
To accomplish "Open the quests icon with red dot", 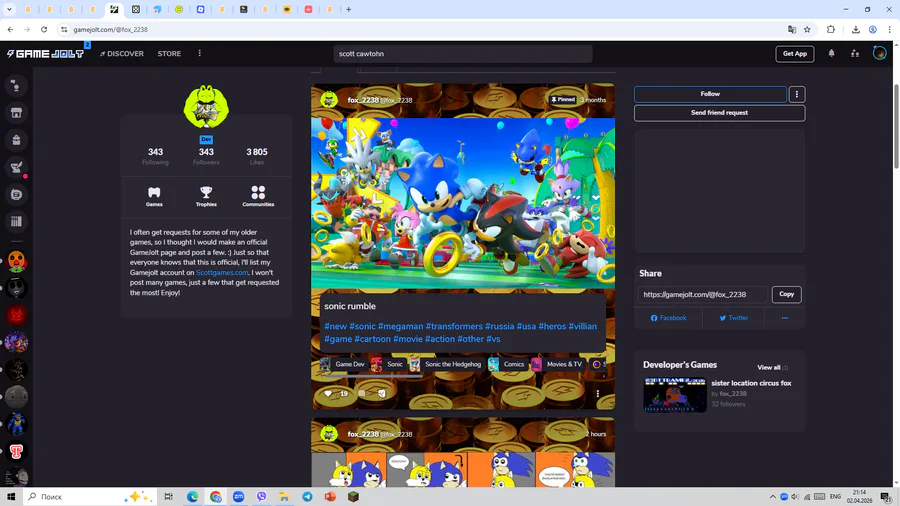I will 16,168.
